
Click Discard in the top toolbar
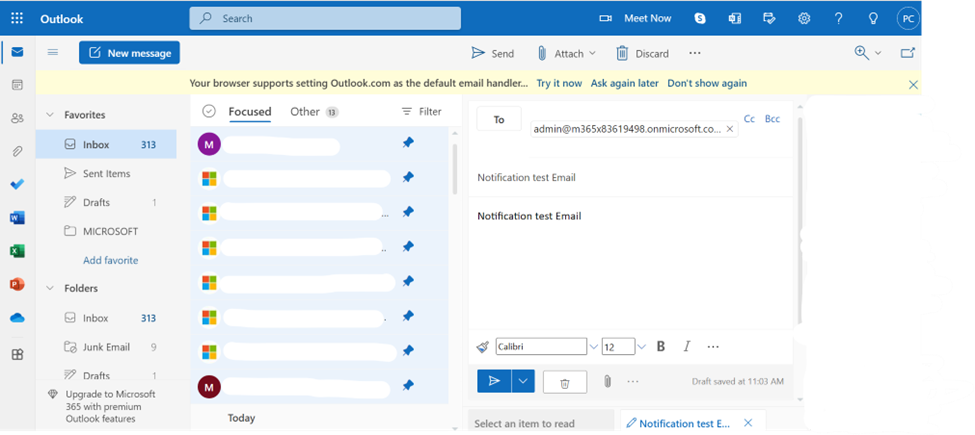(x=642, y=53)
